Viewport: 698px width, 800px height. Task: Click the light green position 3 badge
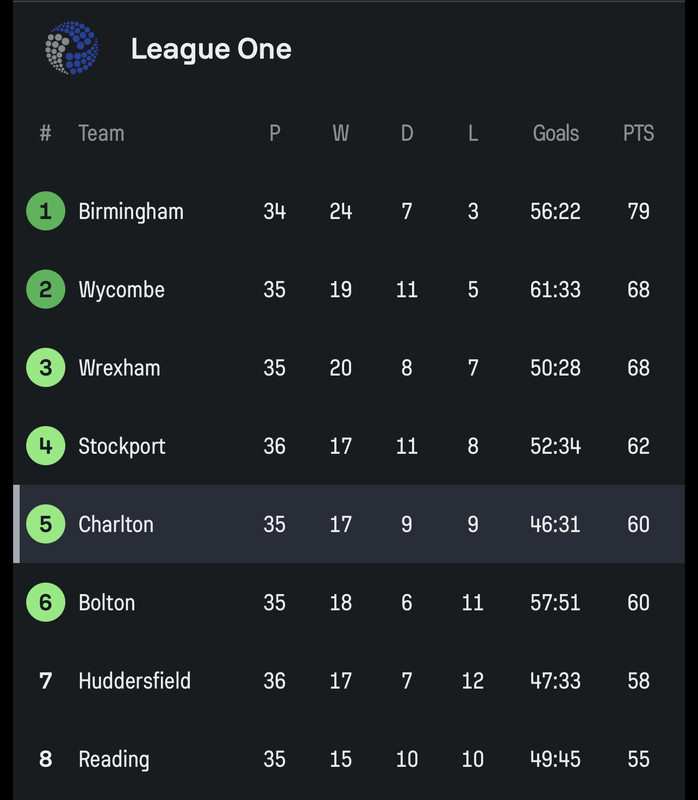pyautogui.click(x=45, y=367)
